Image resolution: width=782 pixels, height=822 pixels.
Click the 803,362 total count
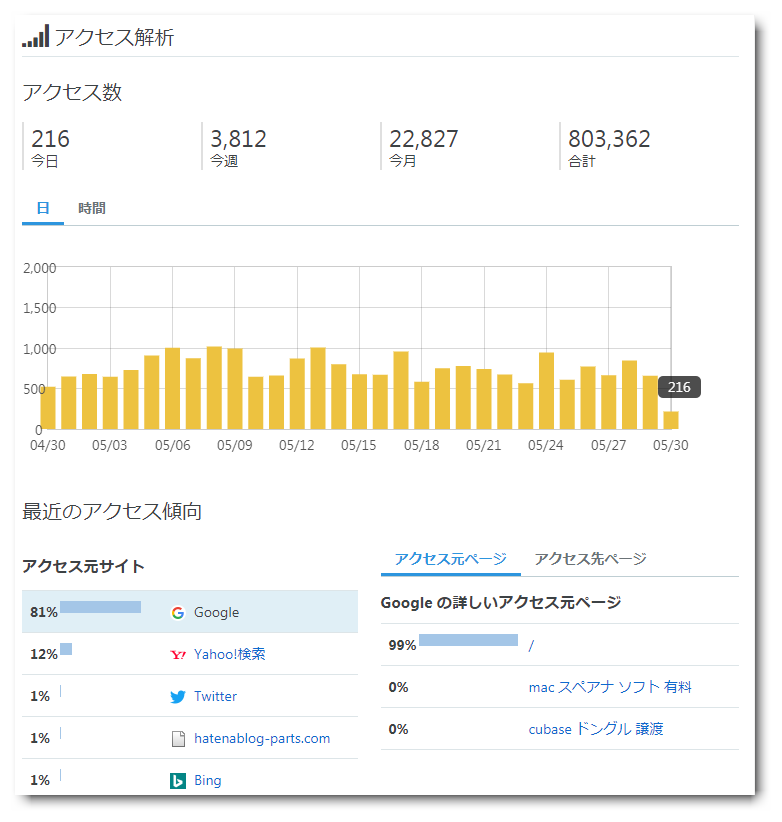click(x=609, y=139)
